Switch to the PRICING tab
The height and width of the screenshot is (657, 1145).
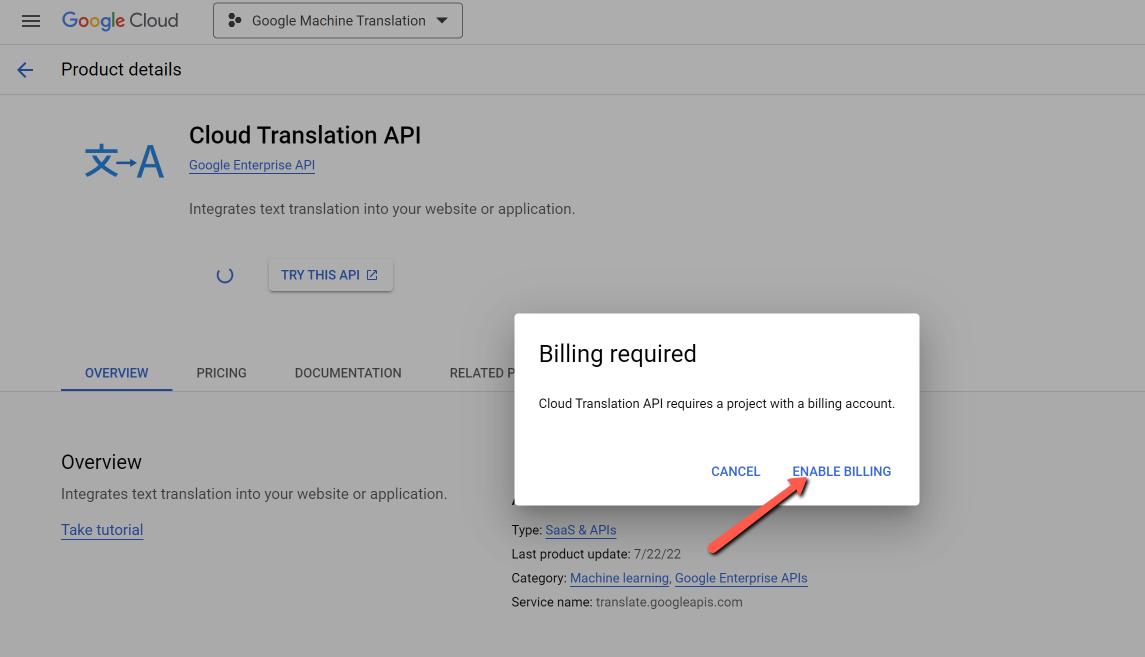(221, 373)
